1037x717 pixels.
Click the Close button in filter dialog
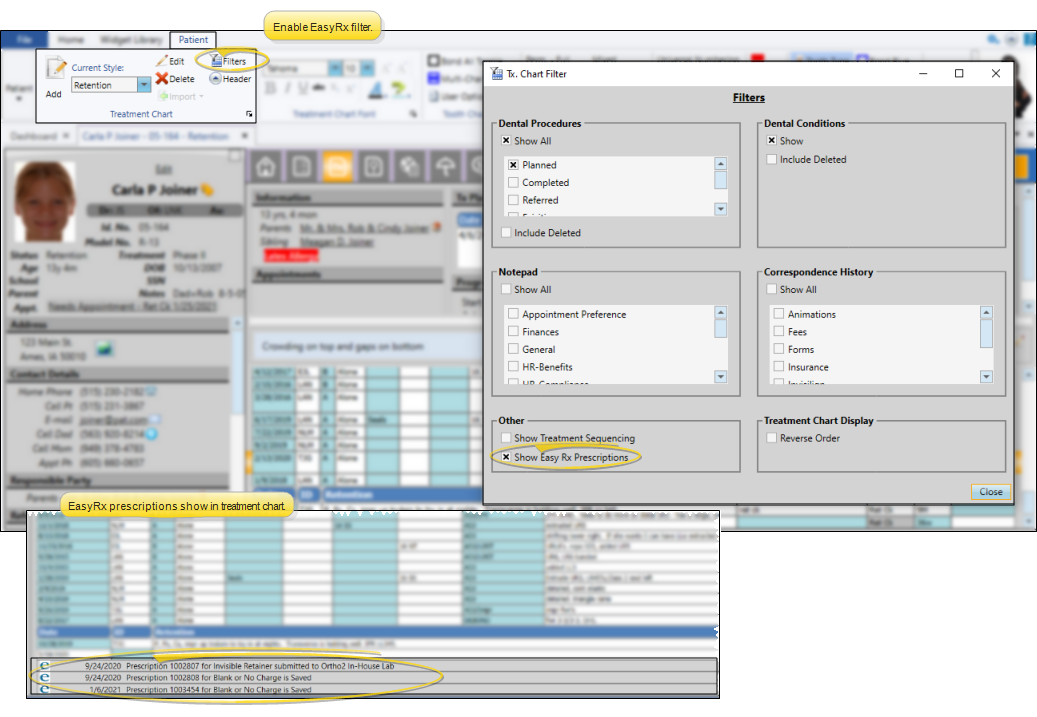(990, 492)
